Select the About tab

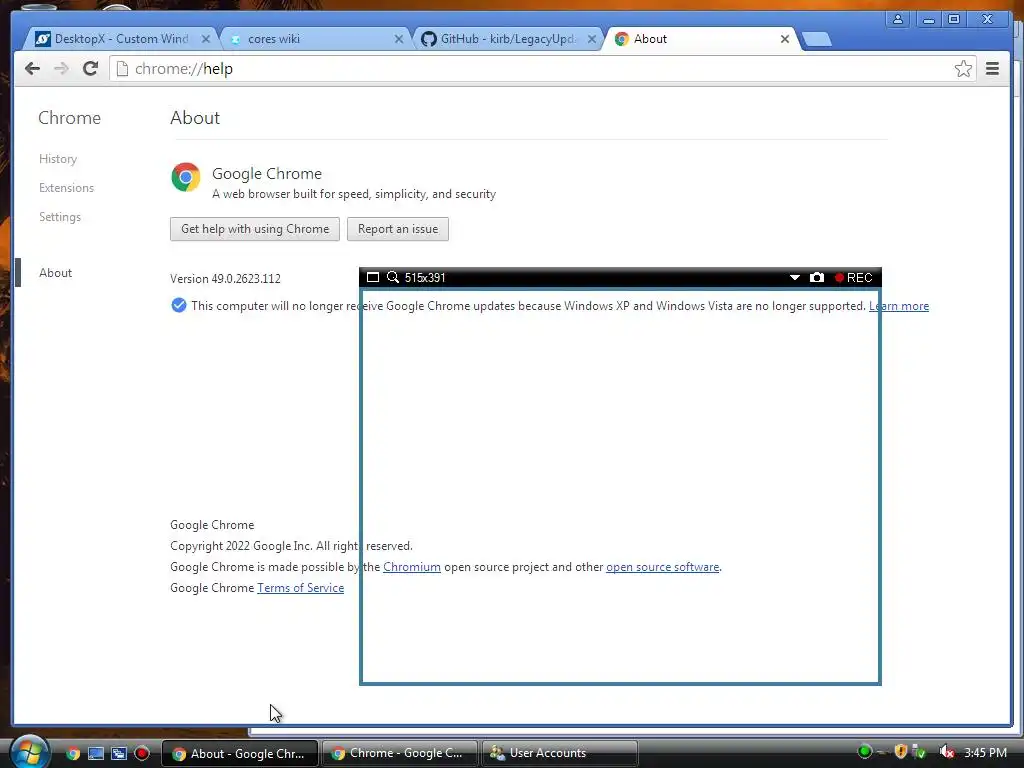[700, 39]
